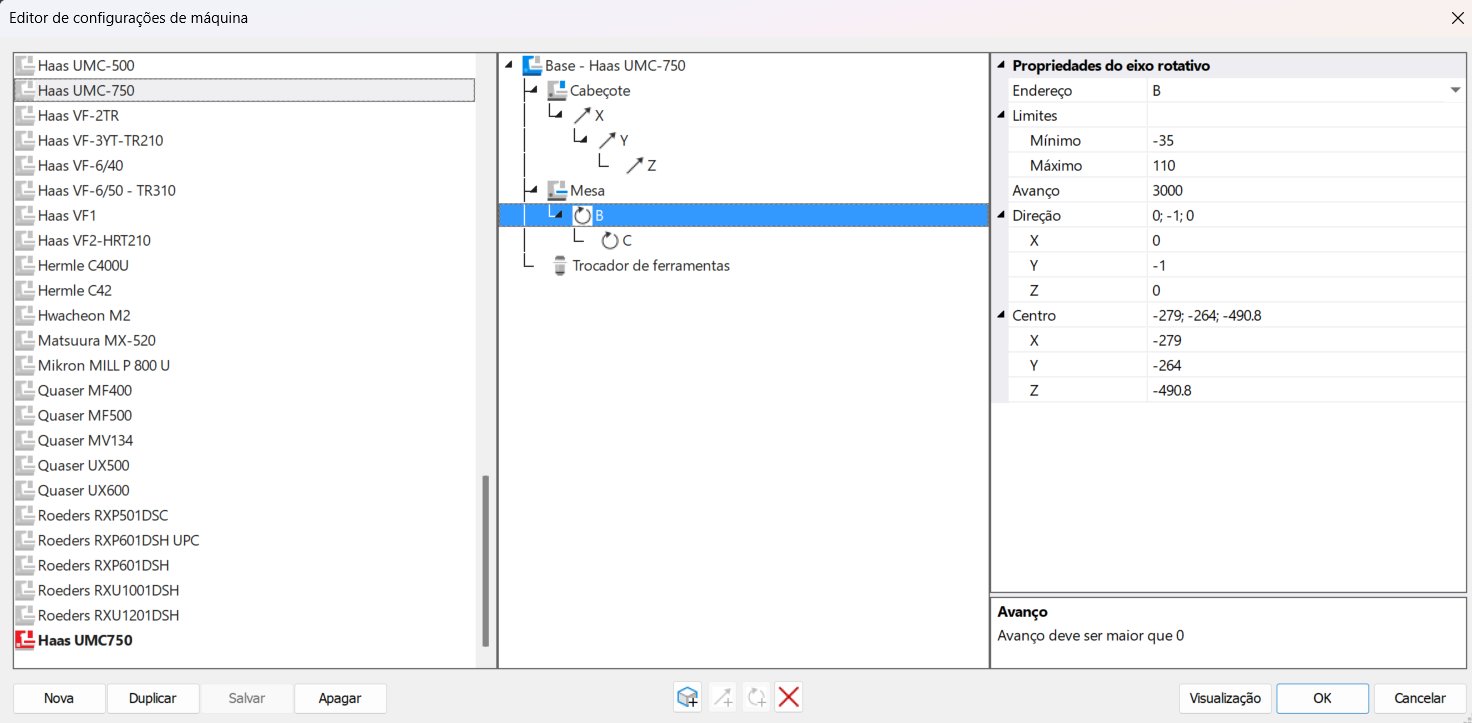The width and height of the screenshot is (1472, 723).
Task: Click the machine icon beside Haas VF1
Action: click(x=25, y=215)
